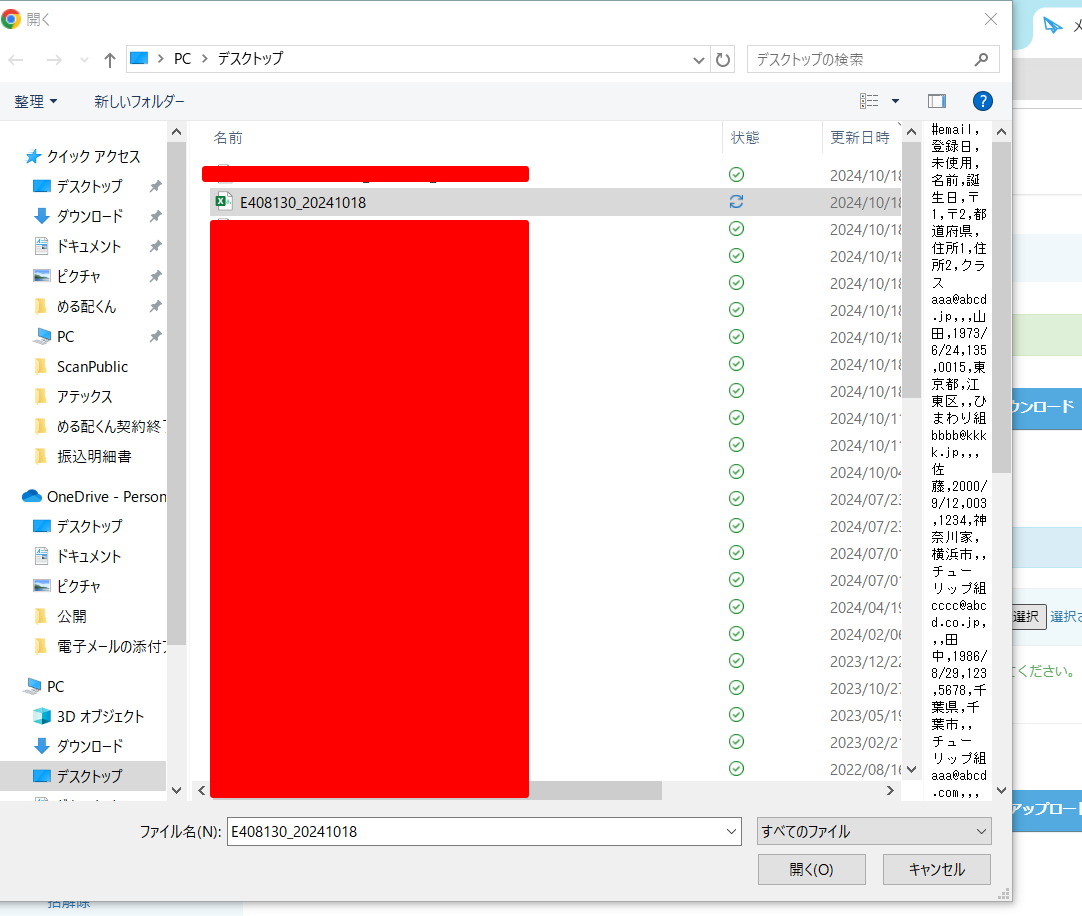The image size is (1082, 916).
Task: Expand address bar history dropdown
Action: pyautogui.click(x=698, y=60)
